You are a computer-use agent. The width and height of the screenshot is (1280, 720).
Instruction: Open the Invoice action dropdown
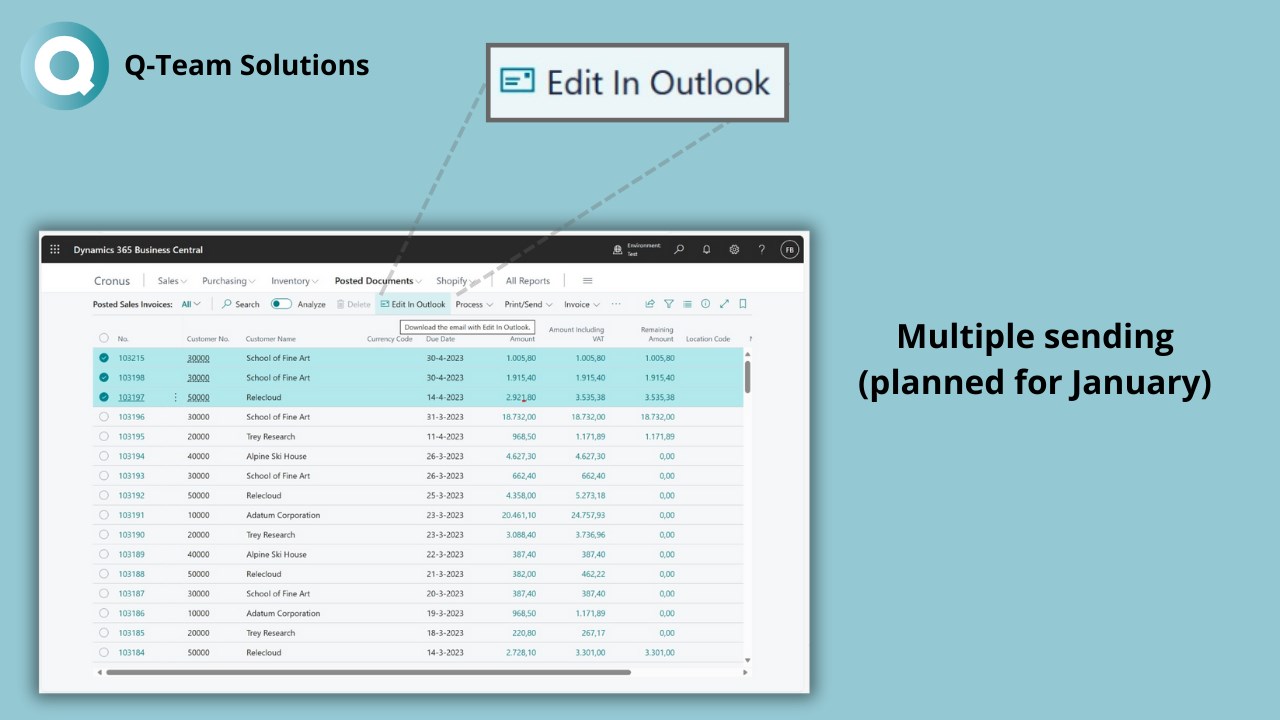tap(582, 304)
